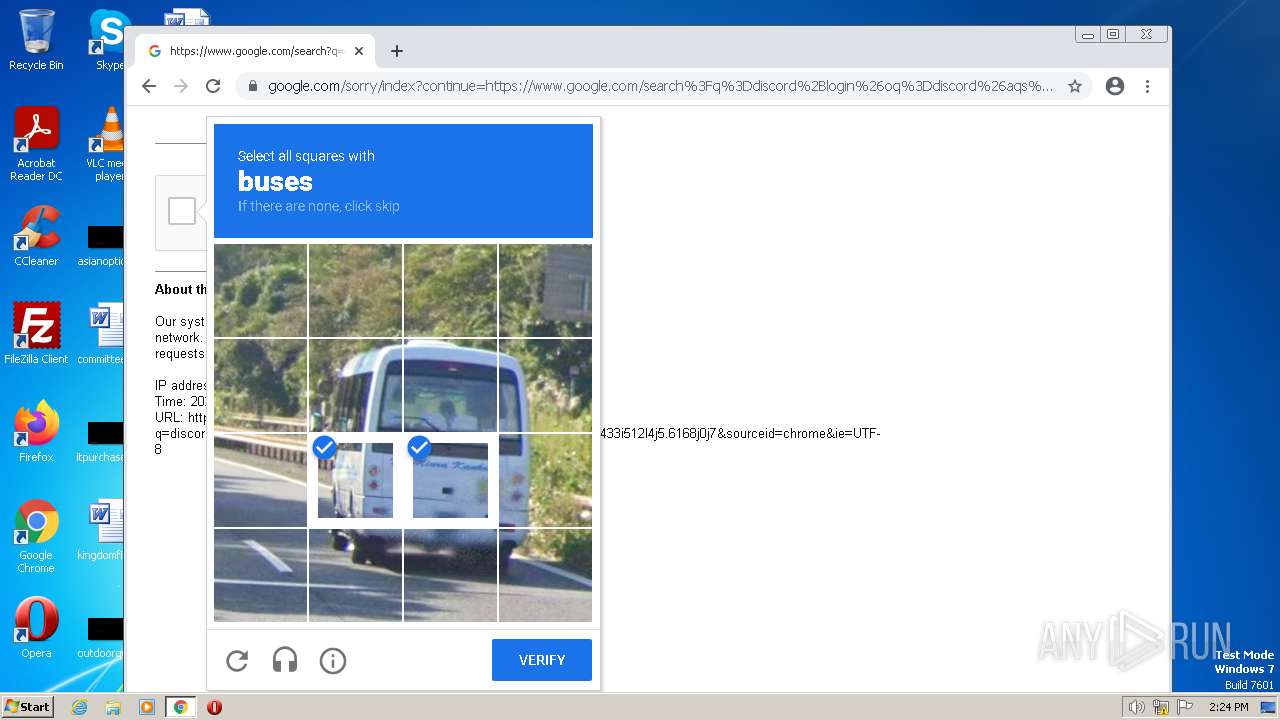Bookmark this page with the star icon
This screenshot has width=1280, height=720.
coord(1075,86)
